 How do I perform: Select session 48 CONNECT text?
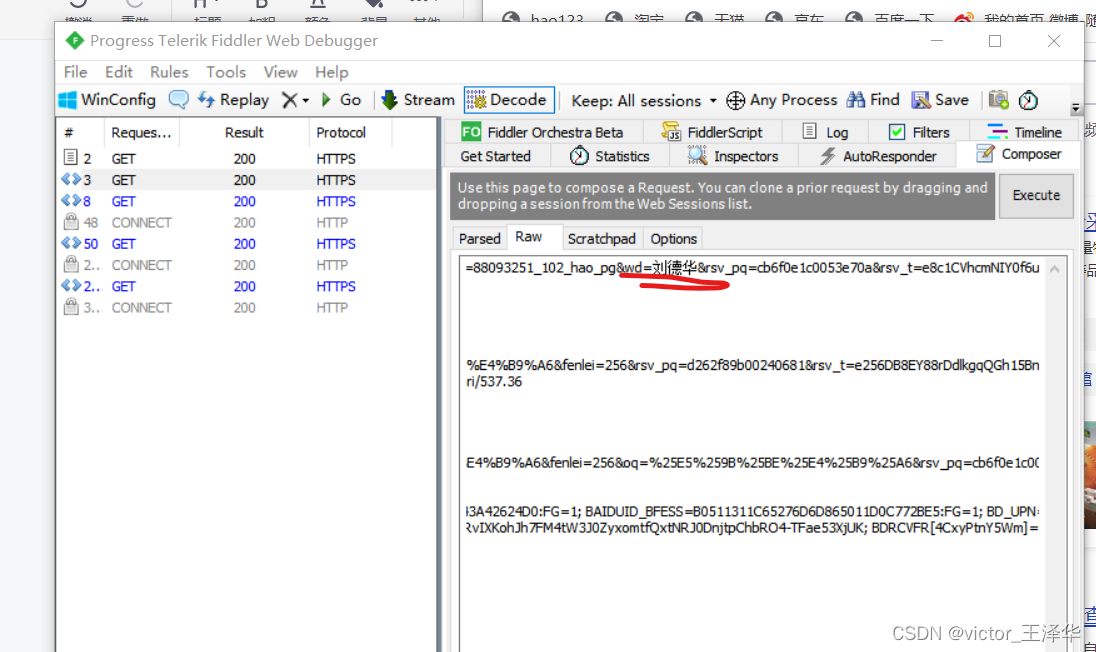[x=141, y=223]
